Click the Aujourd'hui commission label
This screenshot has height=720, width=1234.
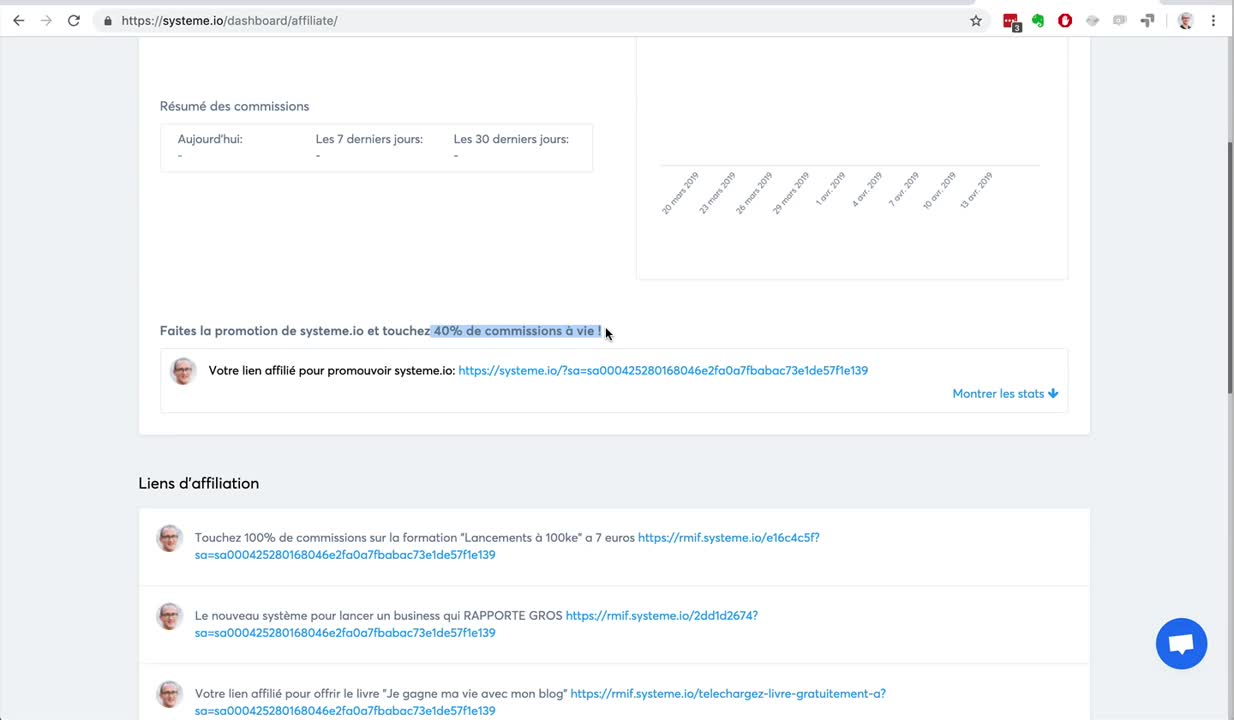coord(210,139)
